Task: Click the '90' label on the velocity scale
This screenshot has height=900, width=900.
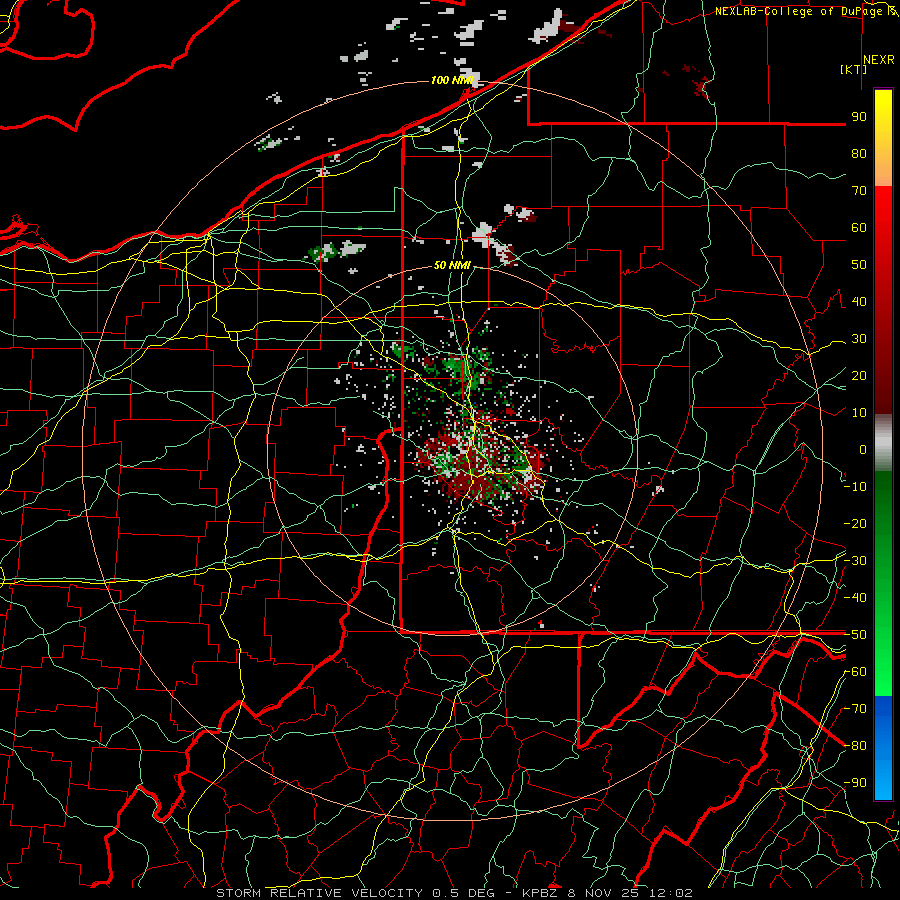Action: click(x=859, y=117)
